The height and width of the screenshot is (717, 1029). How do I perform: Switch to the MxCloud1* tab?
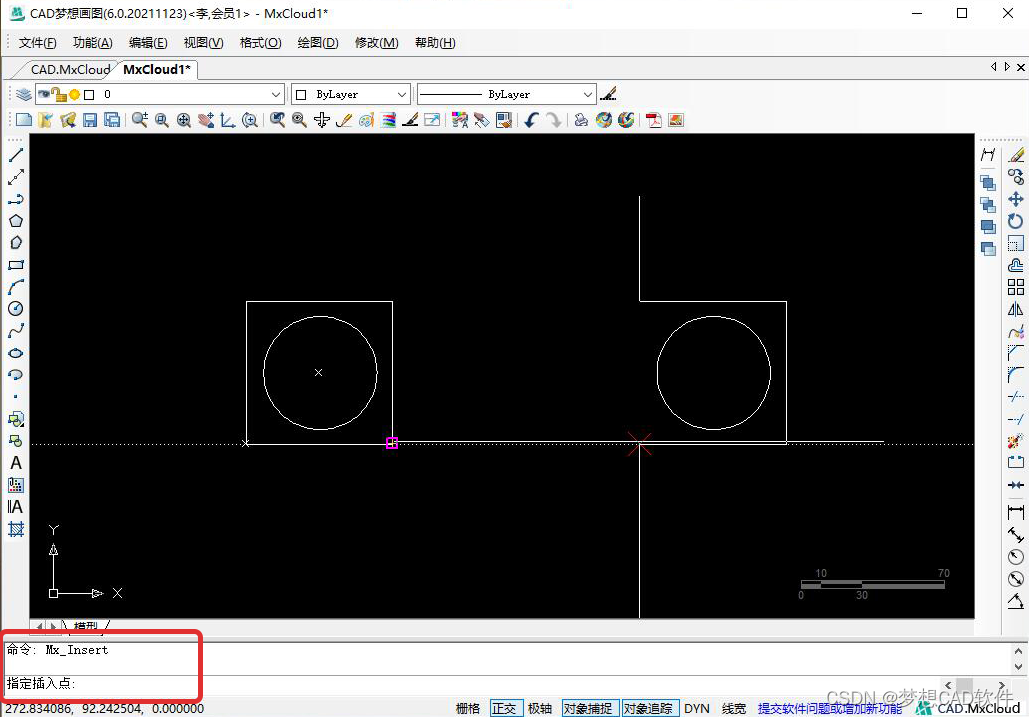157,70
